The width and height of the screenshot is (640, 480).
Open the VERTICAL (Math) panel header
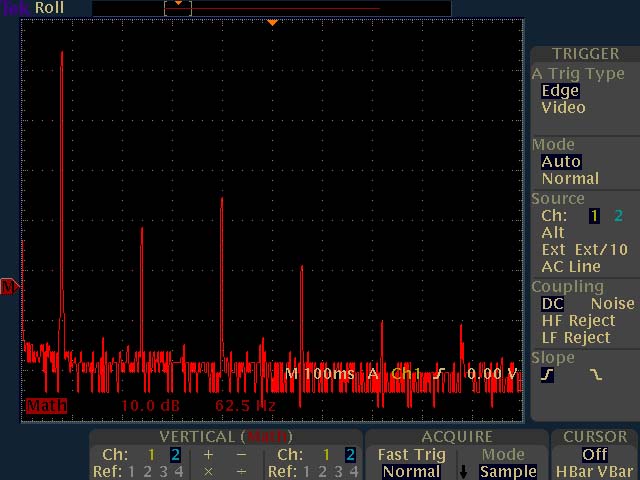coord(226,437)
